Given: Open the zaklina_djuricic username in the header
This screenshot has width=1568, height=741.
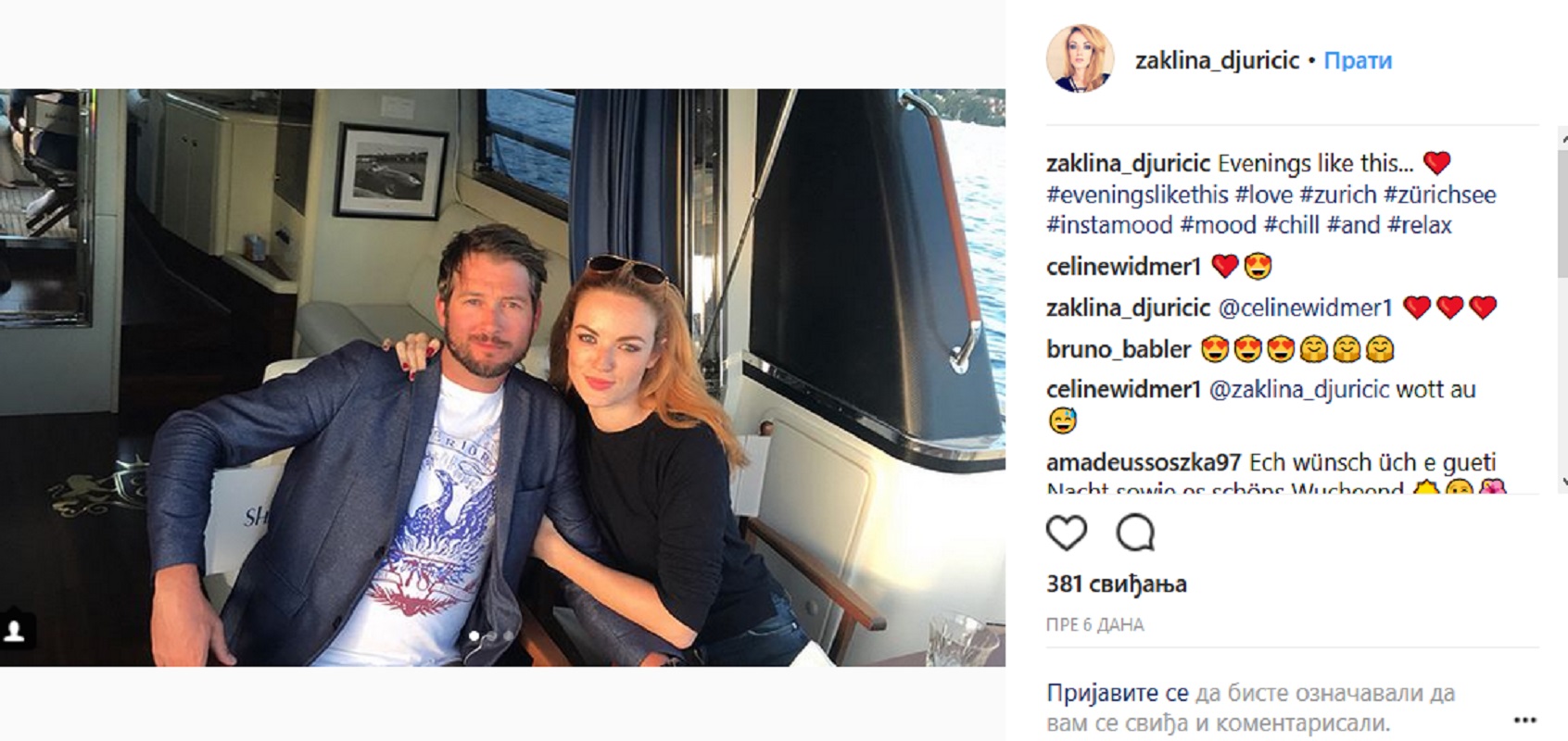Looking at the screenshot, I should (x=1218, y=60).
